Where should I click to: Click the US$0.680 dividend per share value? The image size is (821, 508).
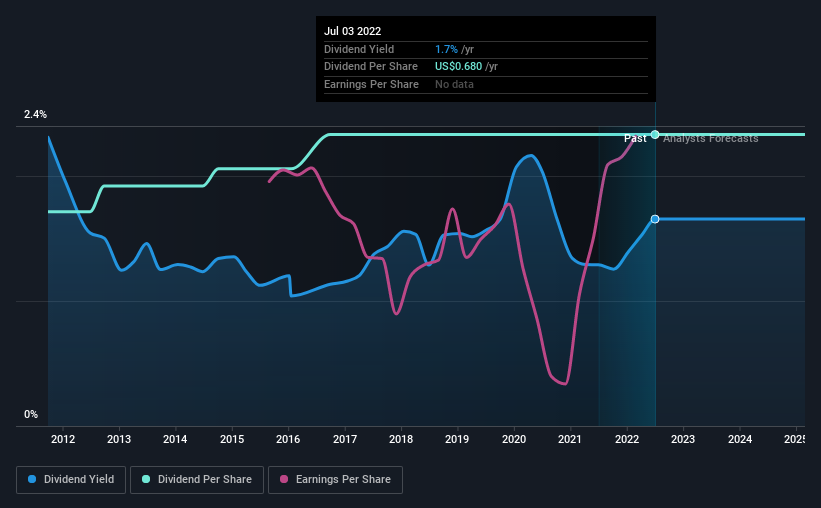458,67
